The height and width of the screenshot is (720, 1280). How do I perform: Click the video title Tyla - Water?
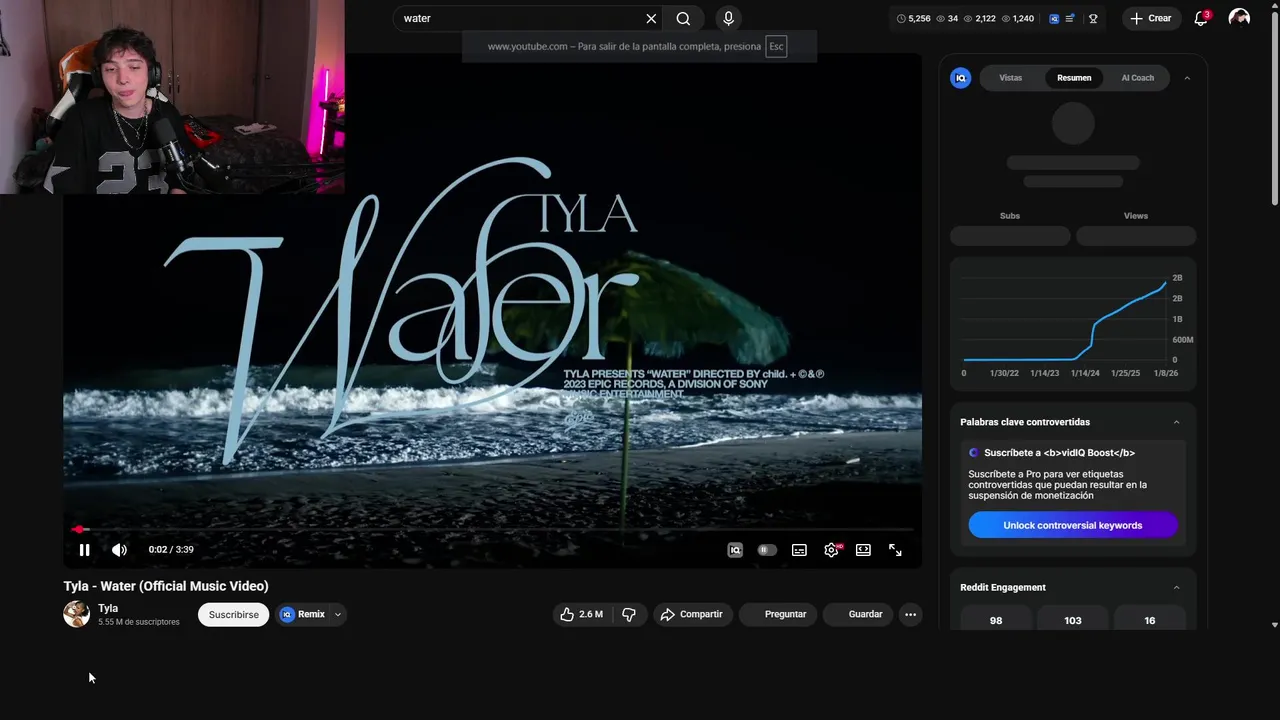[166, 586]
